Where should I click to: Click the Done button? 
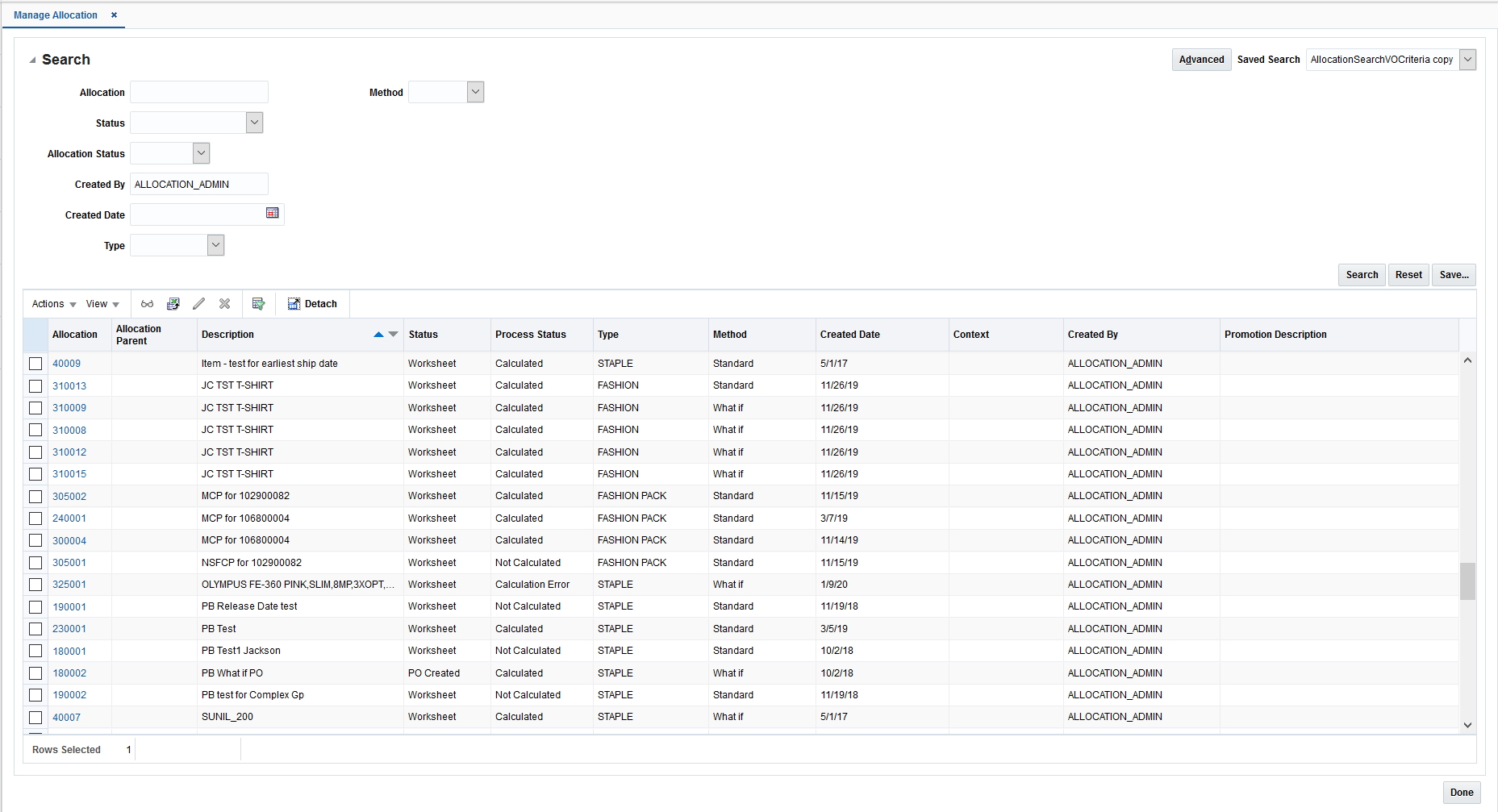1462,792
